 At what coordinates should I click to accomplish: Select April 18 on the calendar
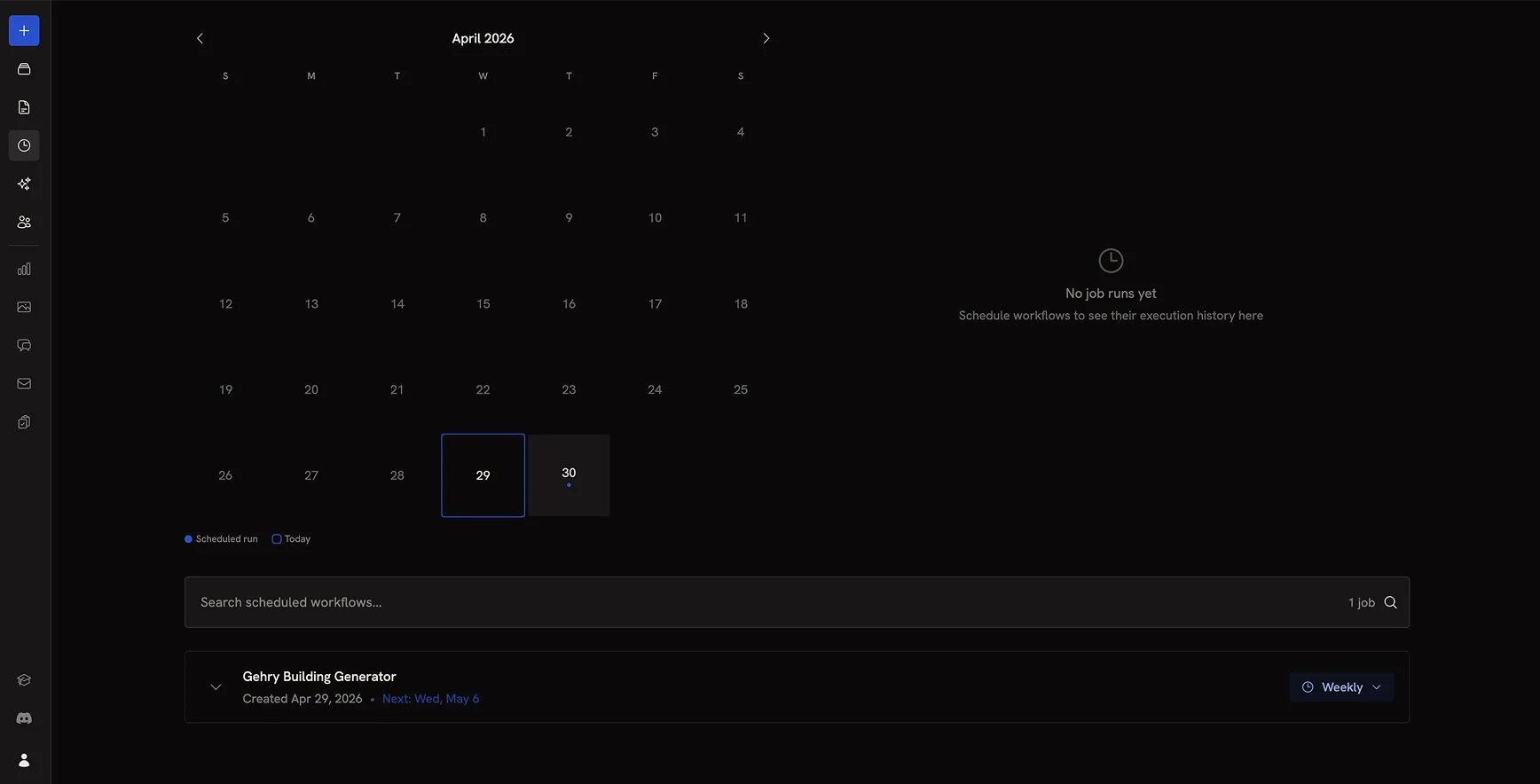741,304
